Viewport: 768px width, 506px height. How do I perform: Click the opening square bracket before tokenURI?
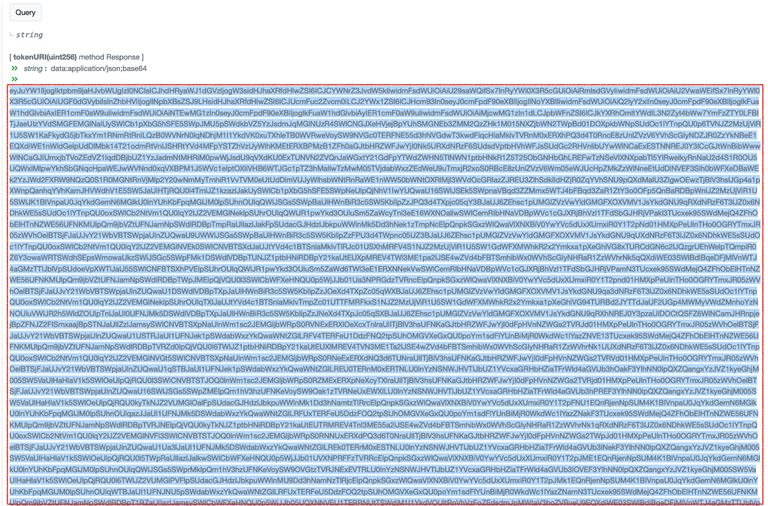tap(11, 58)
